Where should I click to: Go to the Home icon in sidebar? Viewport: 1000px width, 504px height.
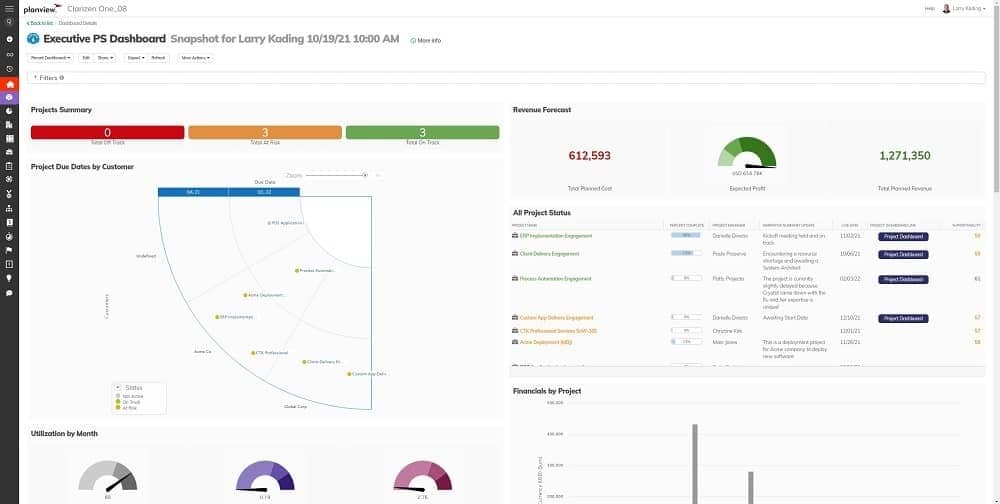coord(9,84)
